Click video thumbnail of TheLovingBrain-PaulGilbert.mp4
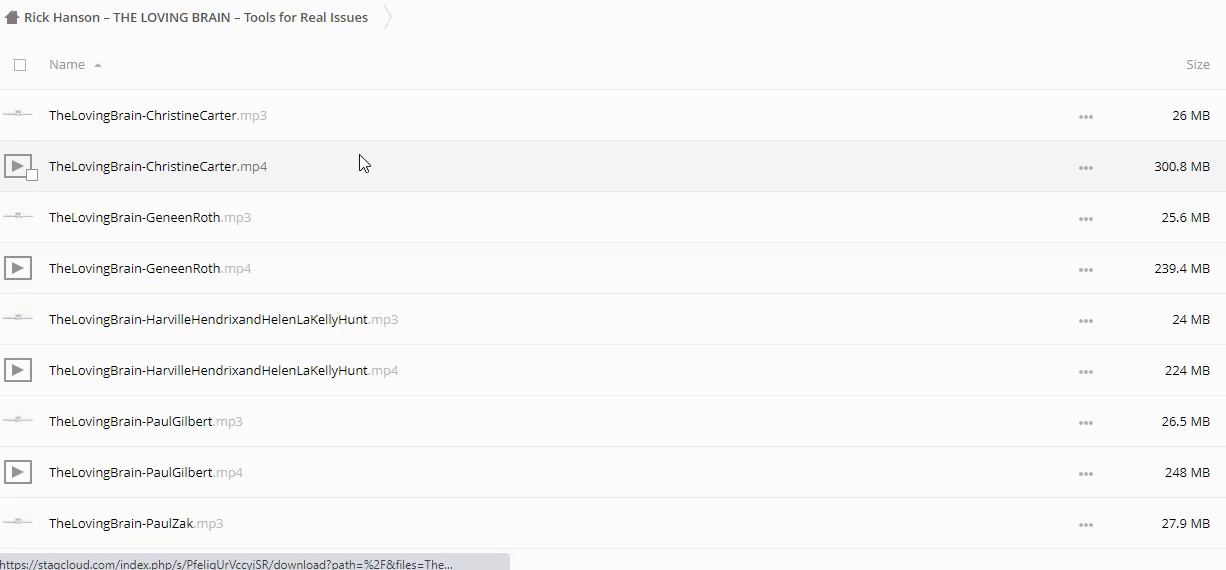The width and height of the screenshot is (1226, 570). click(18, 472)
